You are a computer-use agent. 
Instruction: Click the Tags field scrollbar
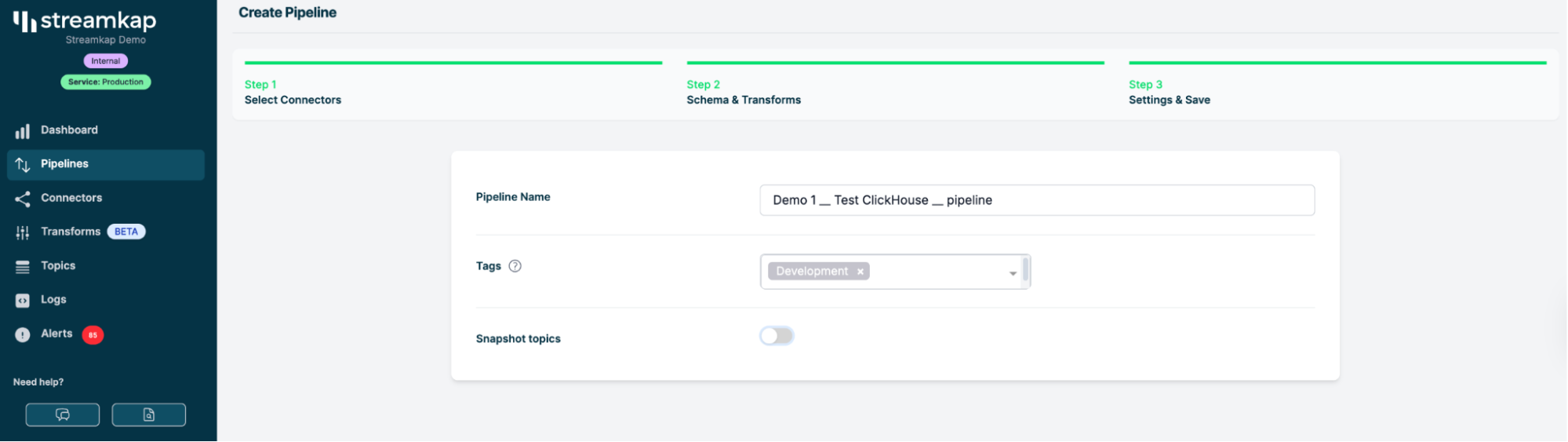click(1025, 270)
